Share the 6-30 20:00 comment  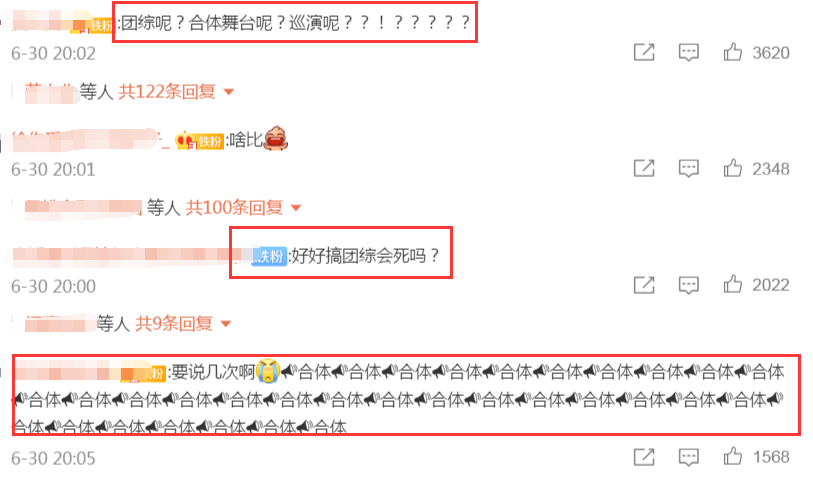click(644, 285)
